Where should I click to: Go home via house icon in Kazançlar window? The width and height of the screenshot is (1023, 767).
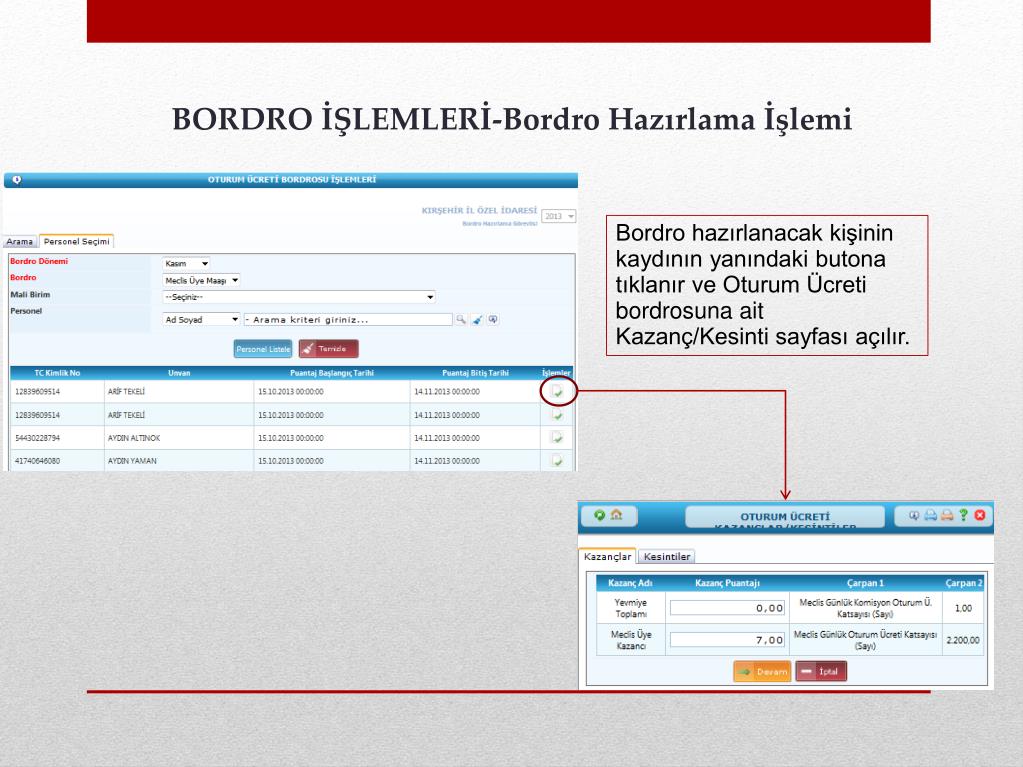click(616, 515)
